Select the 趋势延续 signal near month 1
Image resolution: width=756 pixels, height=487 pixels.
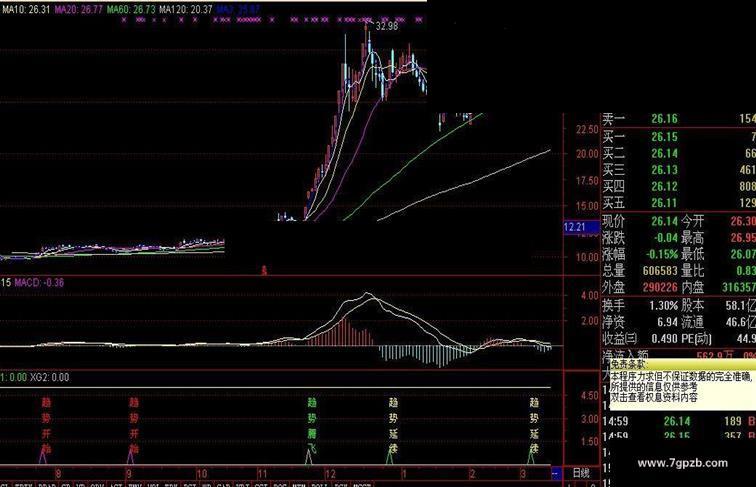pyautogui.click(x=393, y=425)
